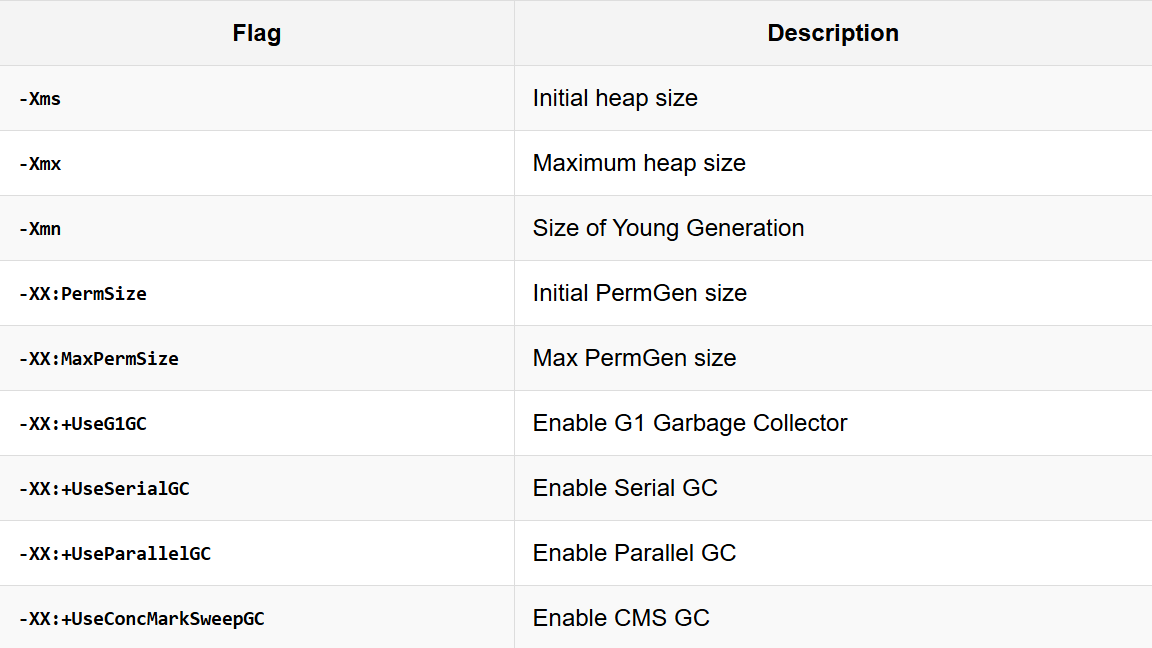Click the Maximum heap size description

639,163
